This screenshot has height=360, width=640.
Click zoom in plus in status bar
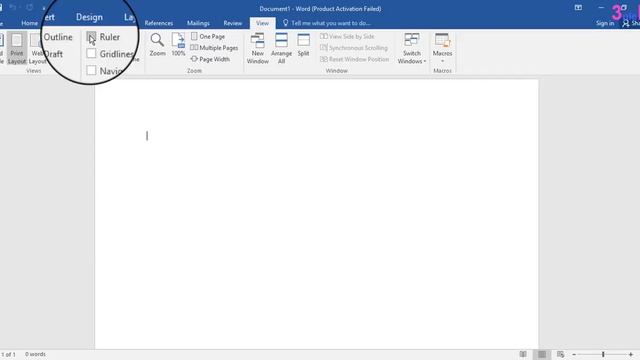coord(631,355)
